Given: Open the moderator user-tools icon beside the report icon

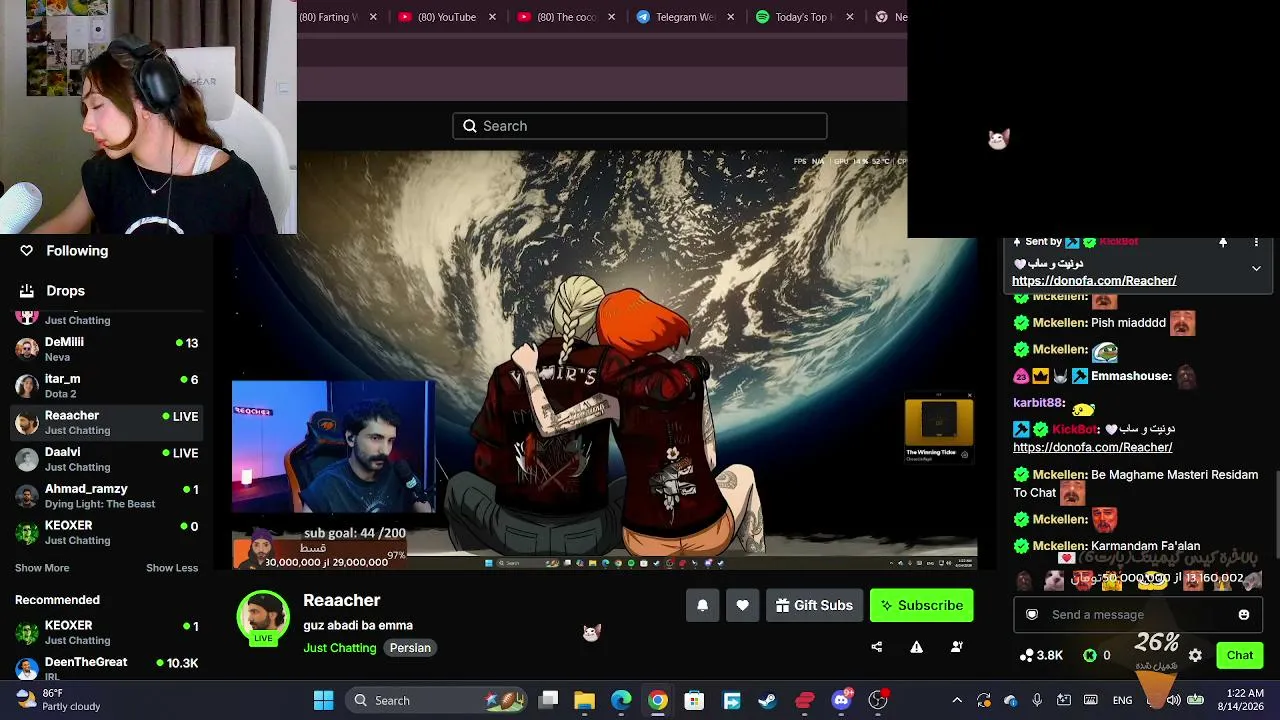Looking at the screenshot, I should click(x=956, y=647).
